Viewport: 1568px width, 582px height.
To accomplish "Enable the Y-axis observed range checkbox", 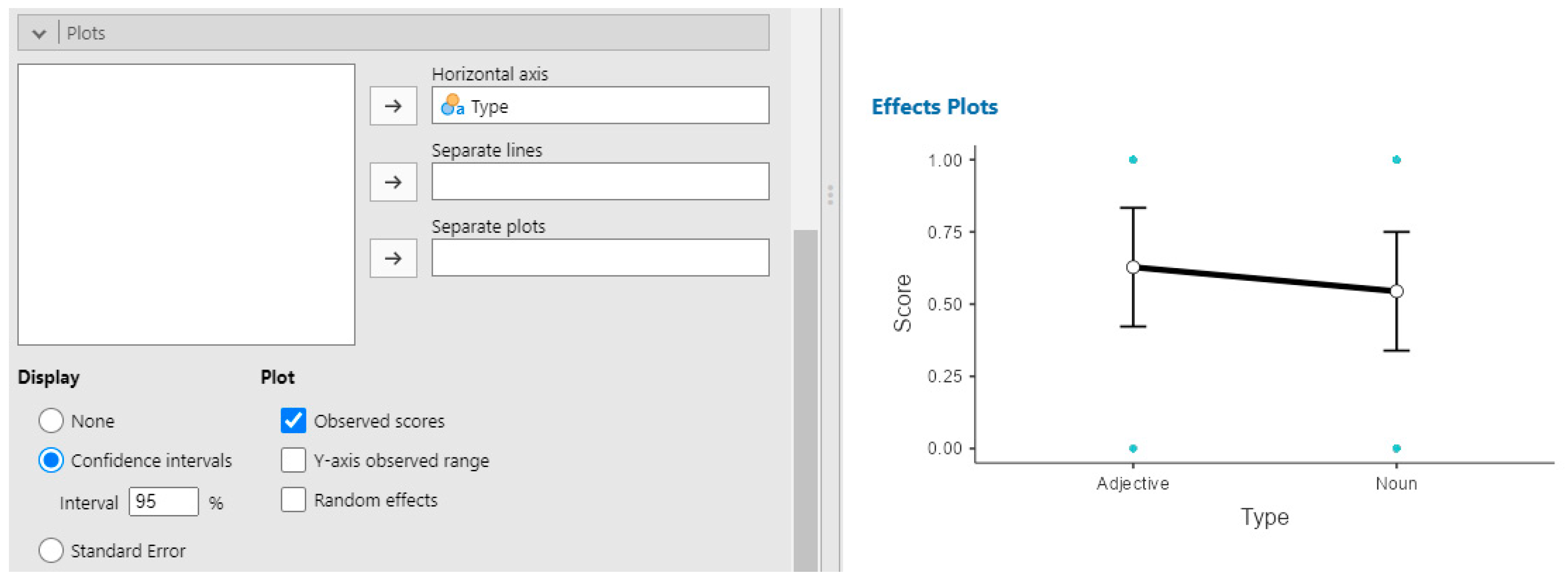I will point(293,460).
